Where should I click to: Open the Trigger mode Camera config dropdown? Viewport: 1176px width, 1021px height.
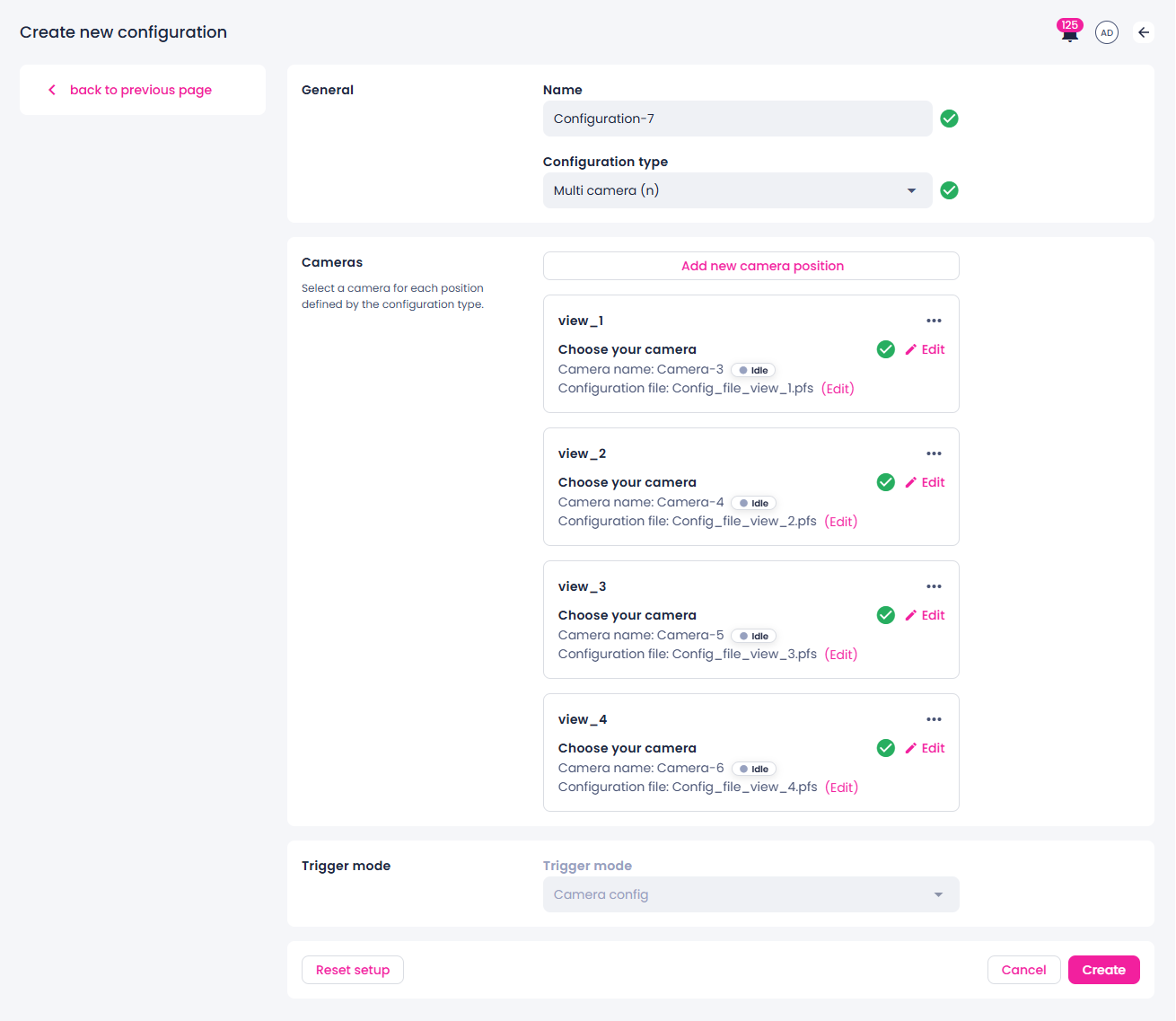pyautogui.click(x=751, y=894)
